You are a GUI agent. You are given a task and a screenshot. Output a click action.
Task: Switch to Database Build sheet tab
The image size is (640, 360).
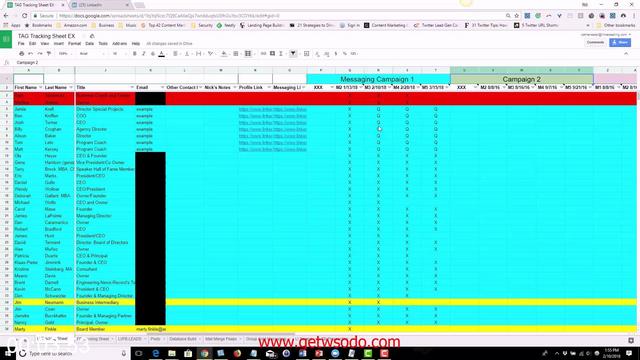coord(184,339)
